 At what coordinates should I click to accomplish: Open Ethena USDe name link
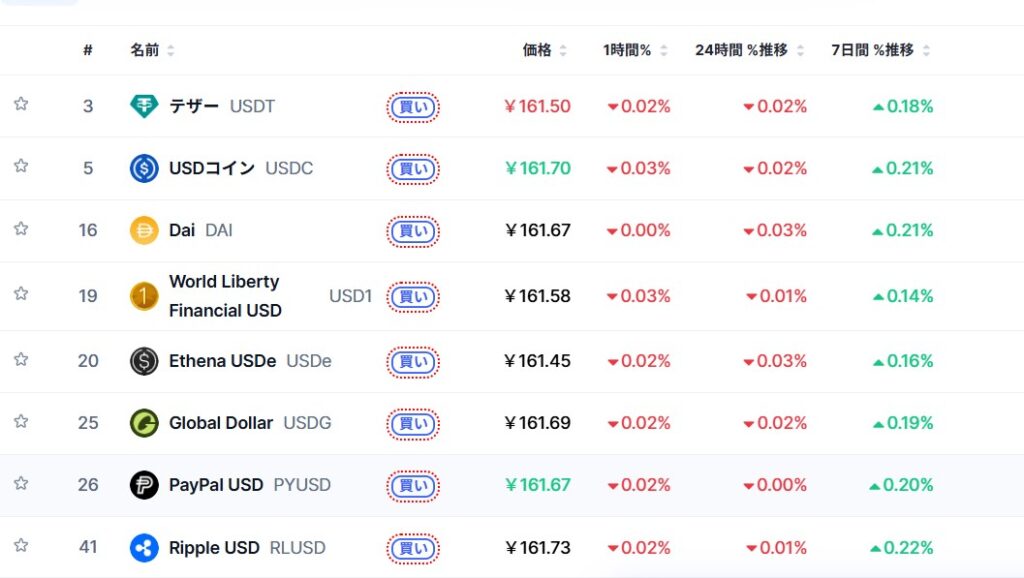click(x=222, y=361)
